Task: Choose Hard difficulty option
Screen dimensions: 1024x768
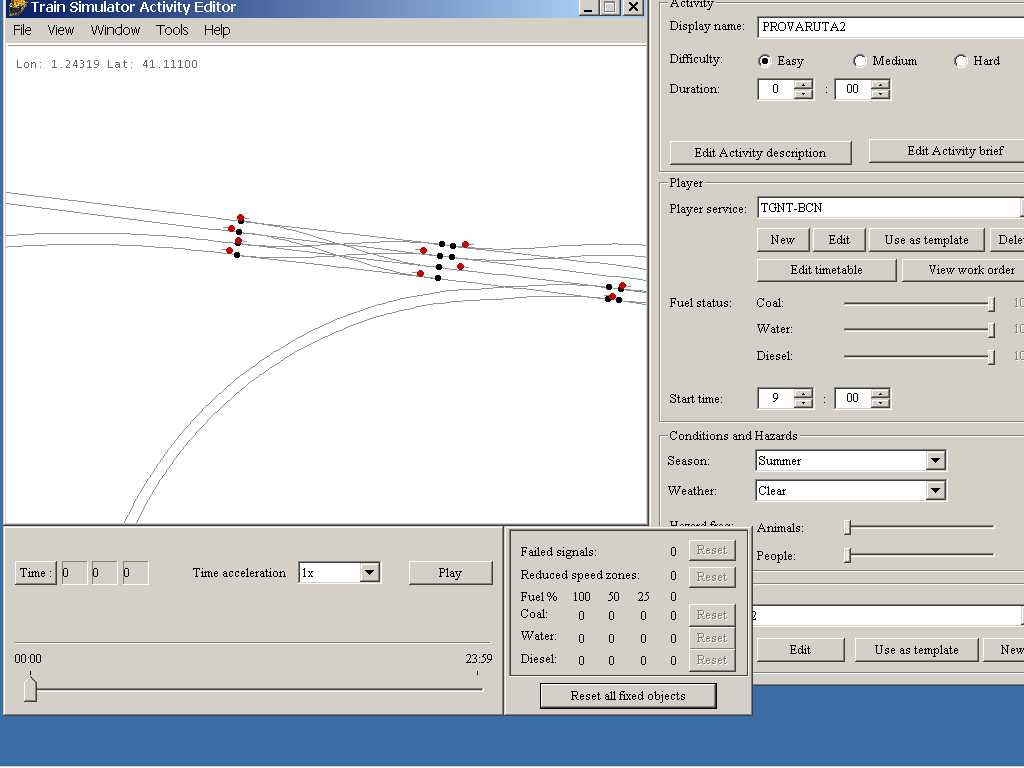Action: [x=961, y=61]
